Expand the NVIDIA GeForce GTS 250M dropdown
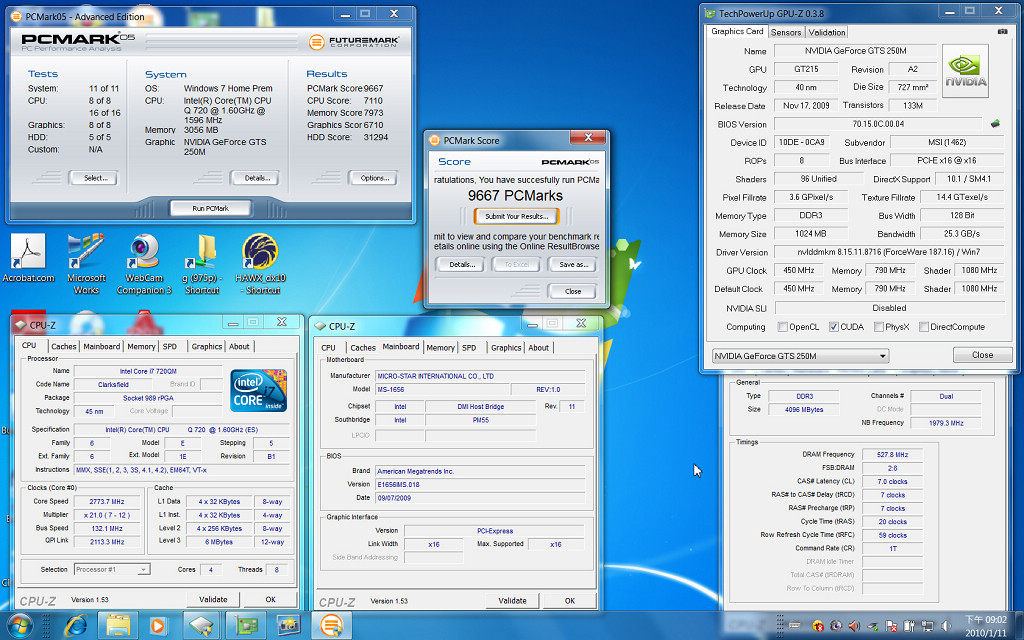 point(800,356)
